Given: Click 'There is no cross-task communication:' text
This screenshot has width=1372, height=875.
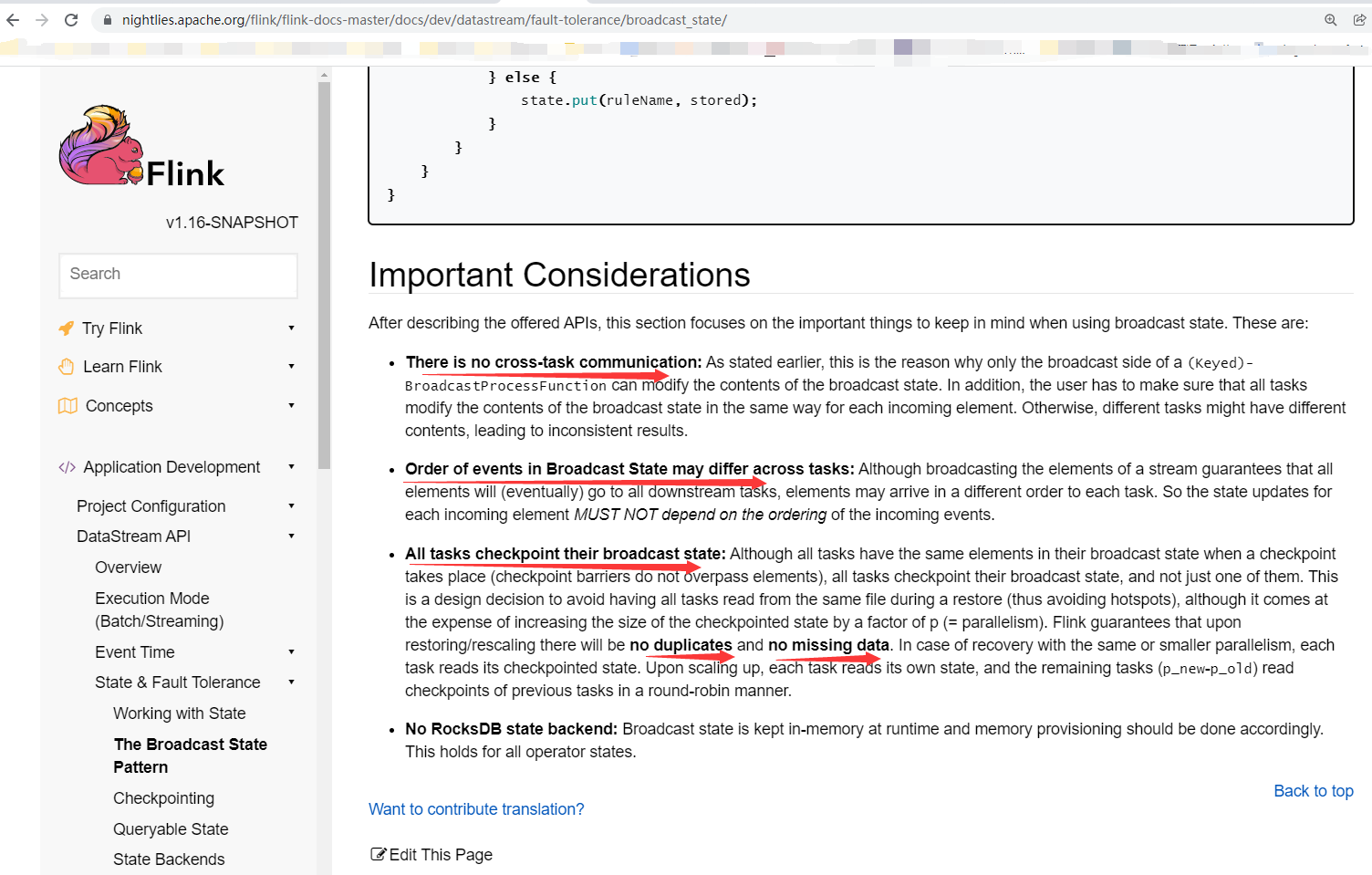Looking at the screenshot, I should point(554,362).
